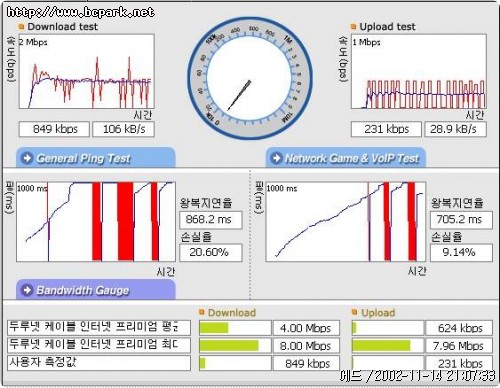Click the 231 kbps upload speed field
This screenshot has height=388, width=500.
click(386, 129)
